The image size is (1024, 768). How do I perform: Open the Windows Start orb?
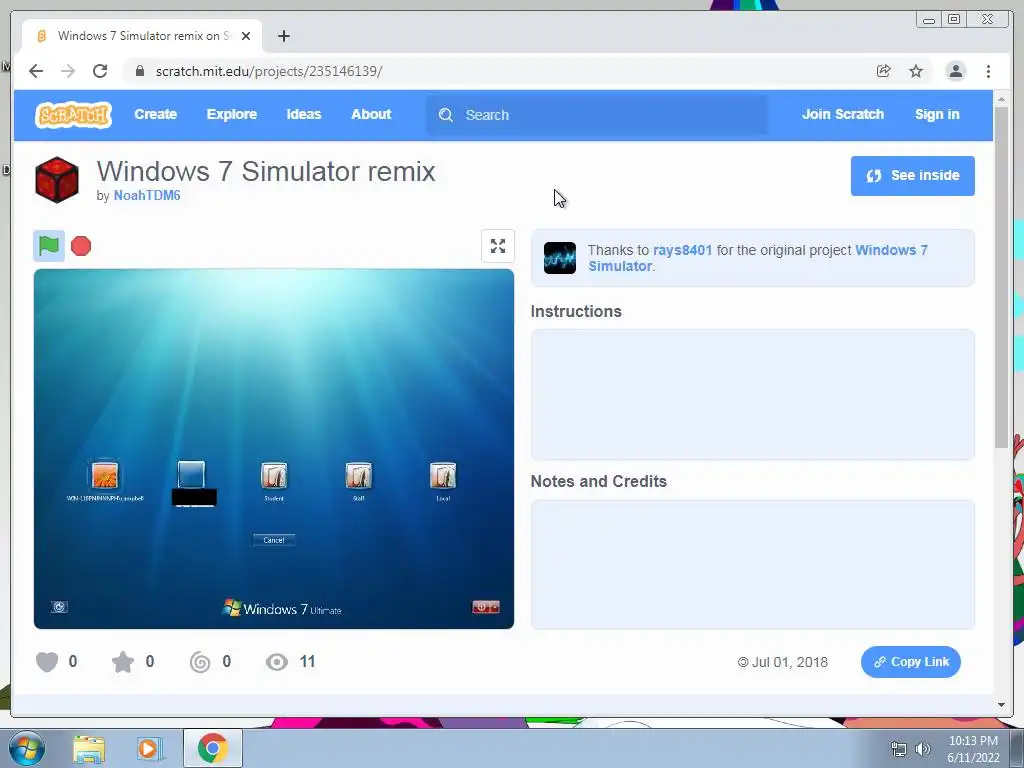tap(27, 748)
